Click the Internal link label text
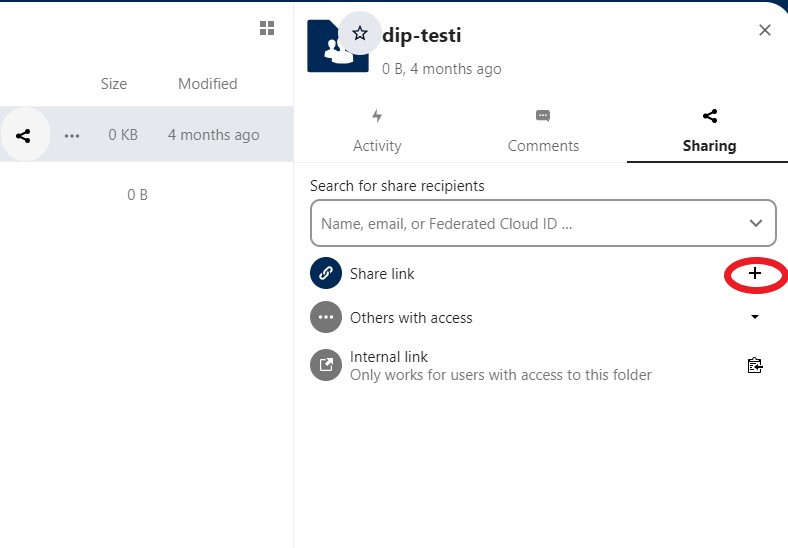This screenshot has height=548, width=788. pyautogui.click(x=389, y=357)
